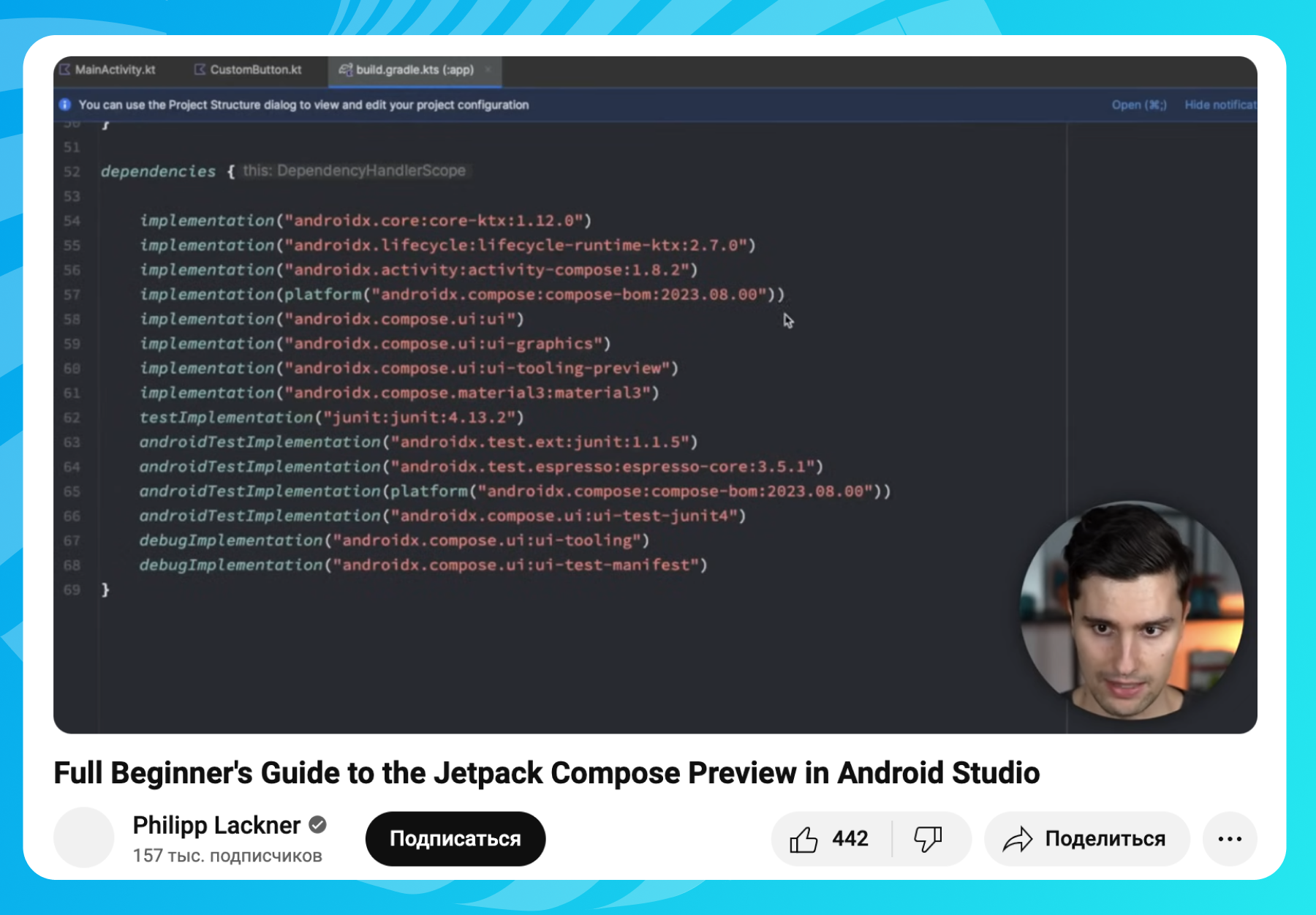Open the Philipp Lackner channel name
The width and height of the screenshot is (1316, 915).
[x=216, y=825]
